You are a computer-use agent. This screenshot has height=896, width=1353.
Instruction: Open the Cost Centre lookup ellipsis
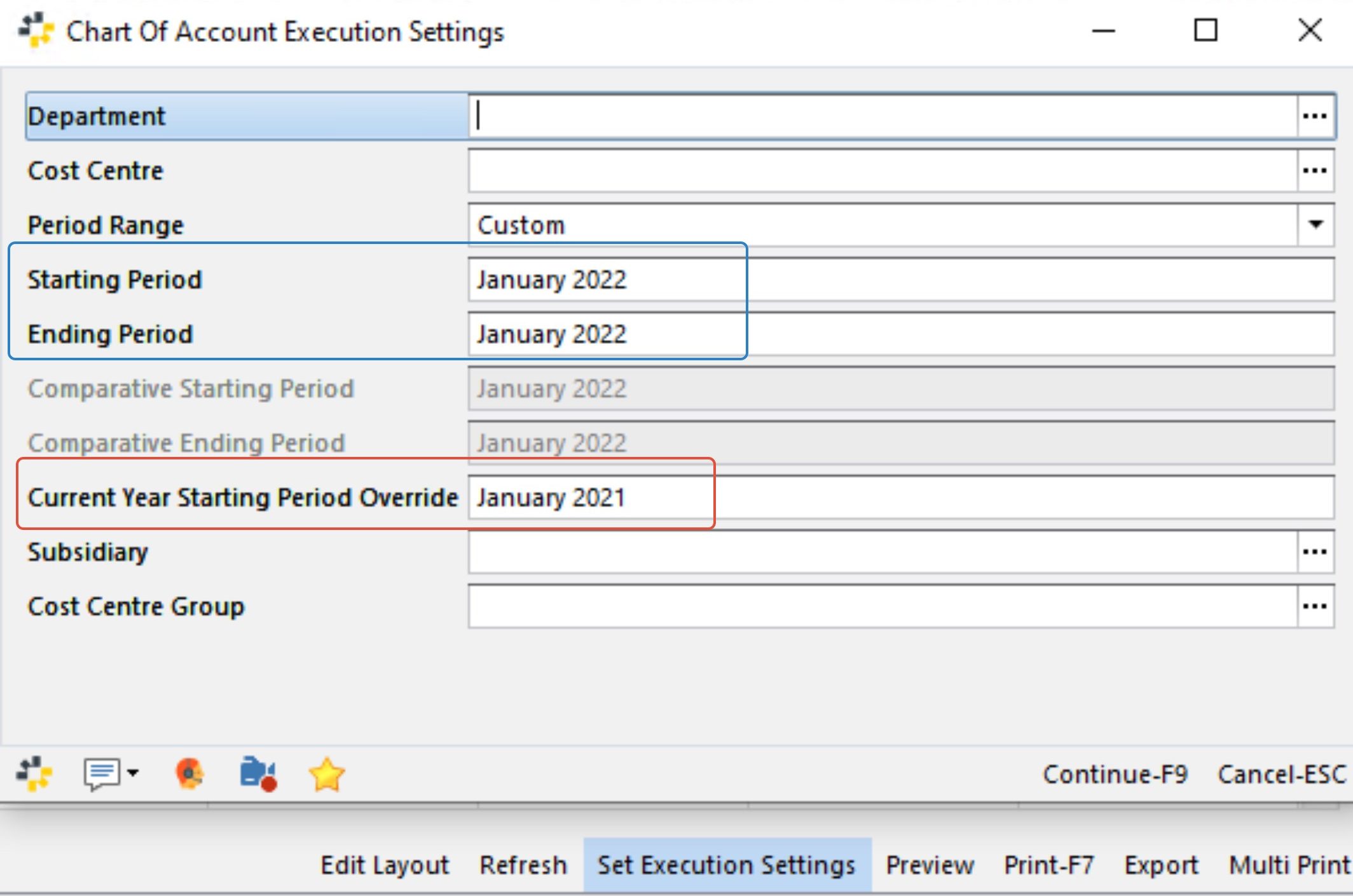pos(1315,170)
